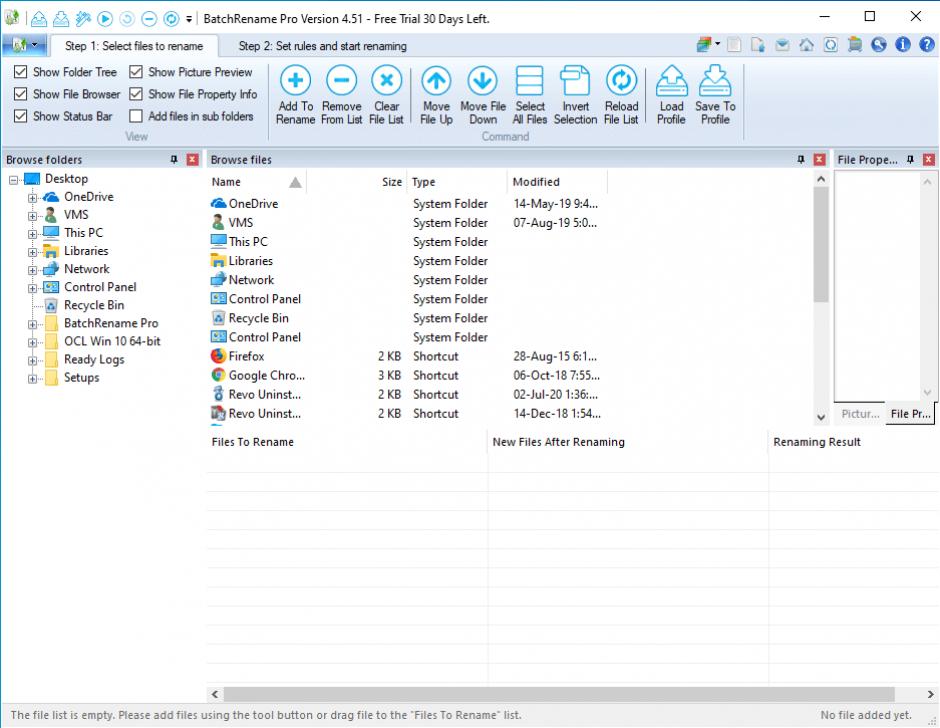
Task: Sort files by Size column header
Action: pos(357,182)
